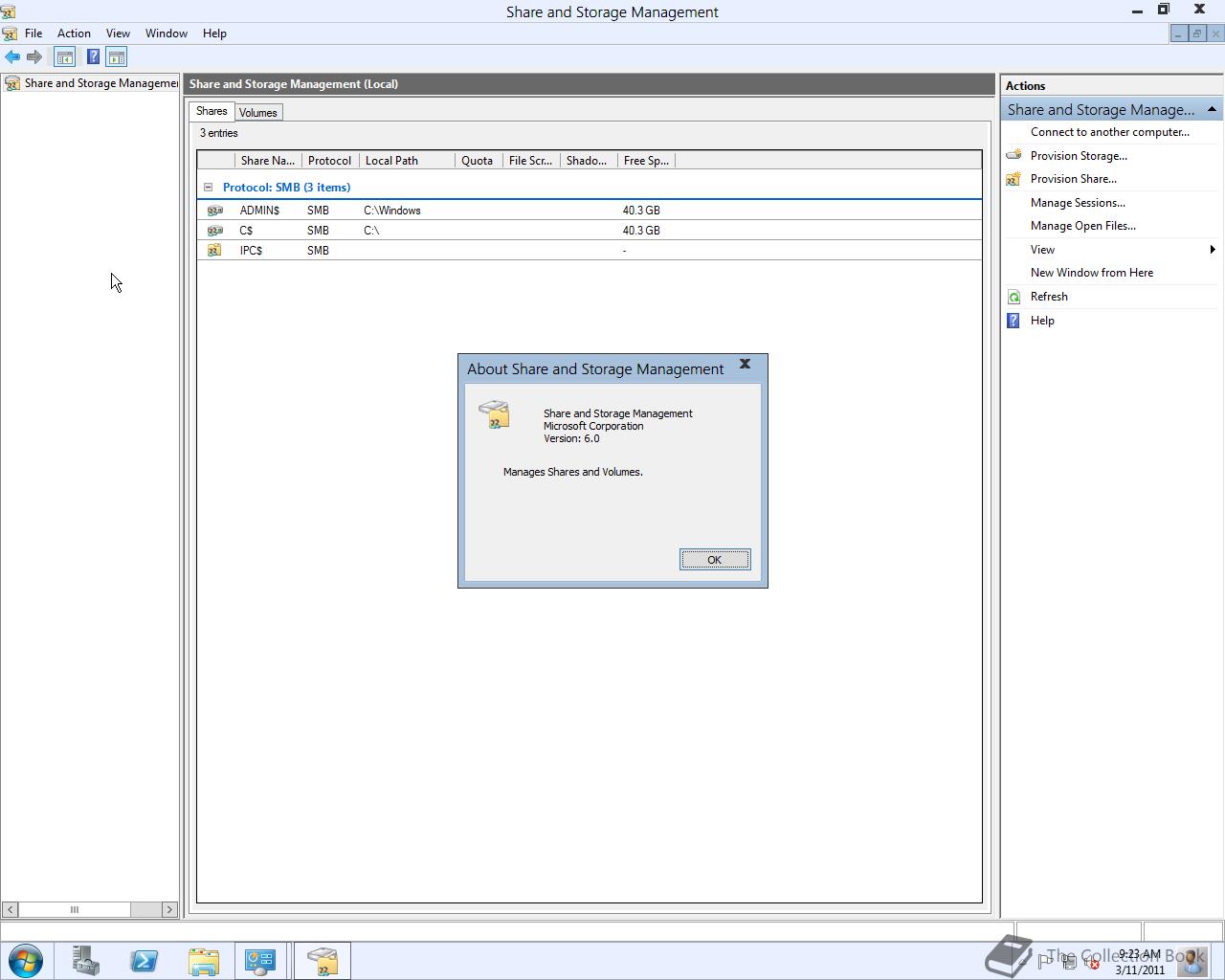The width and height of the screenshot is (1225, 980).
Task: Sort by the Share Name column header
Action: pyautogui.click(x=268, y=161)
